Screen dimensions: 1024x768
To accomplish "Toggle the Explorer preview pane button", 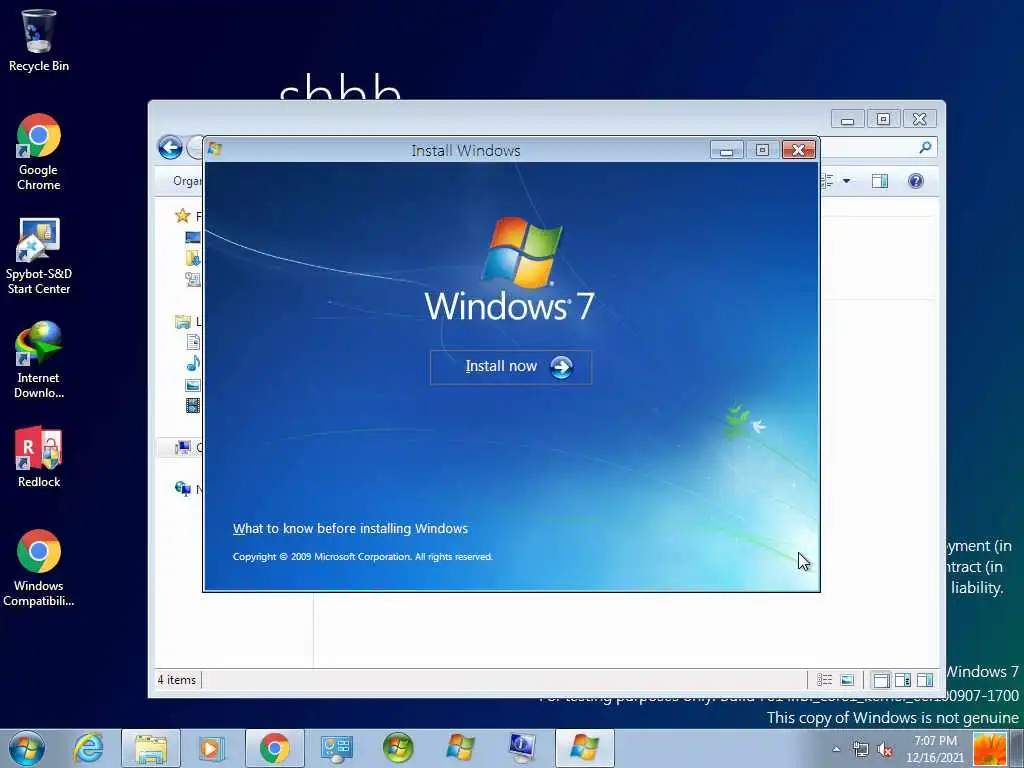I will tap(880, 181).
